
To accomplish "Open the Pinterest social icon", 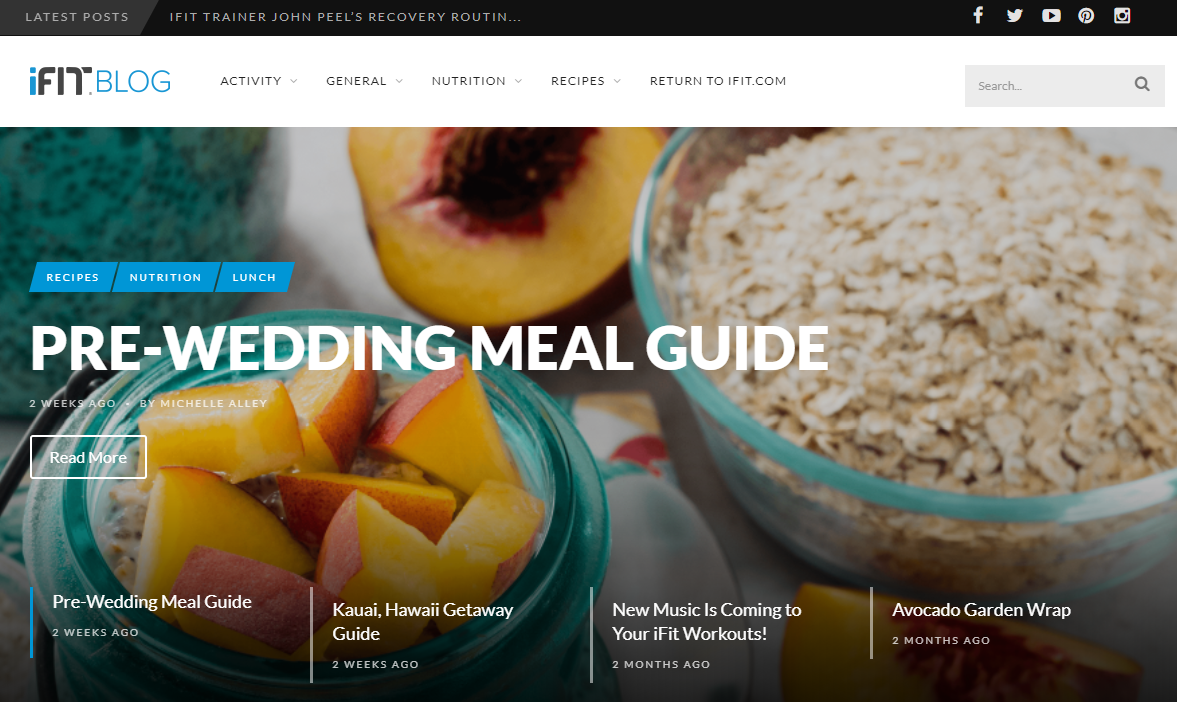I will [1086, 16].
